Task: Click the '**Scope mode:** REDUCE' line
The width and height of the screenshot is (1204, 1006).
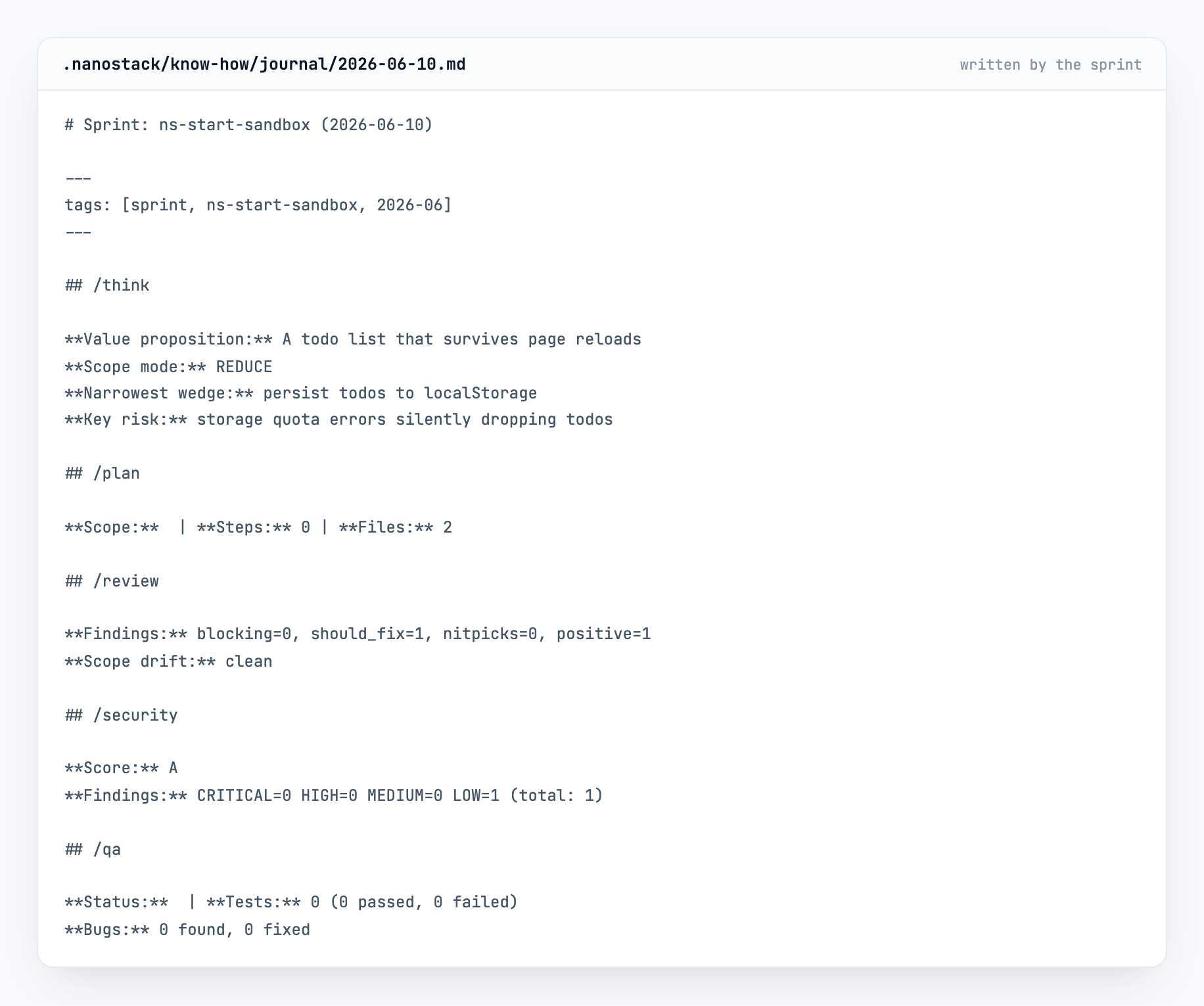Action: pyautogui.click(x=168, y=367)
